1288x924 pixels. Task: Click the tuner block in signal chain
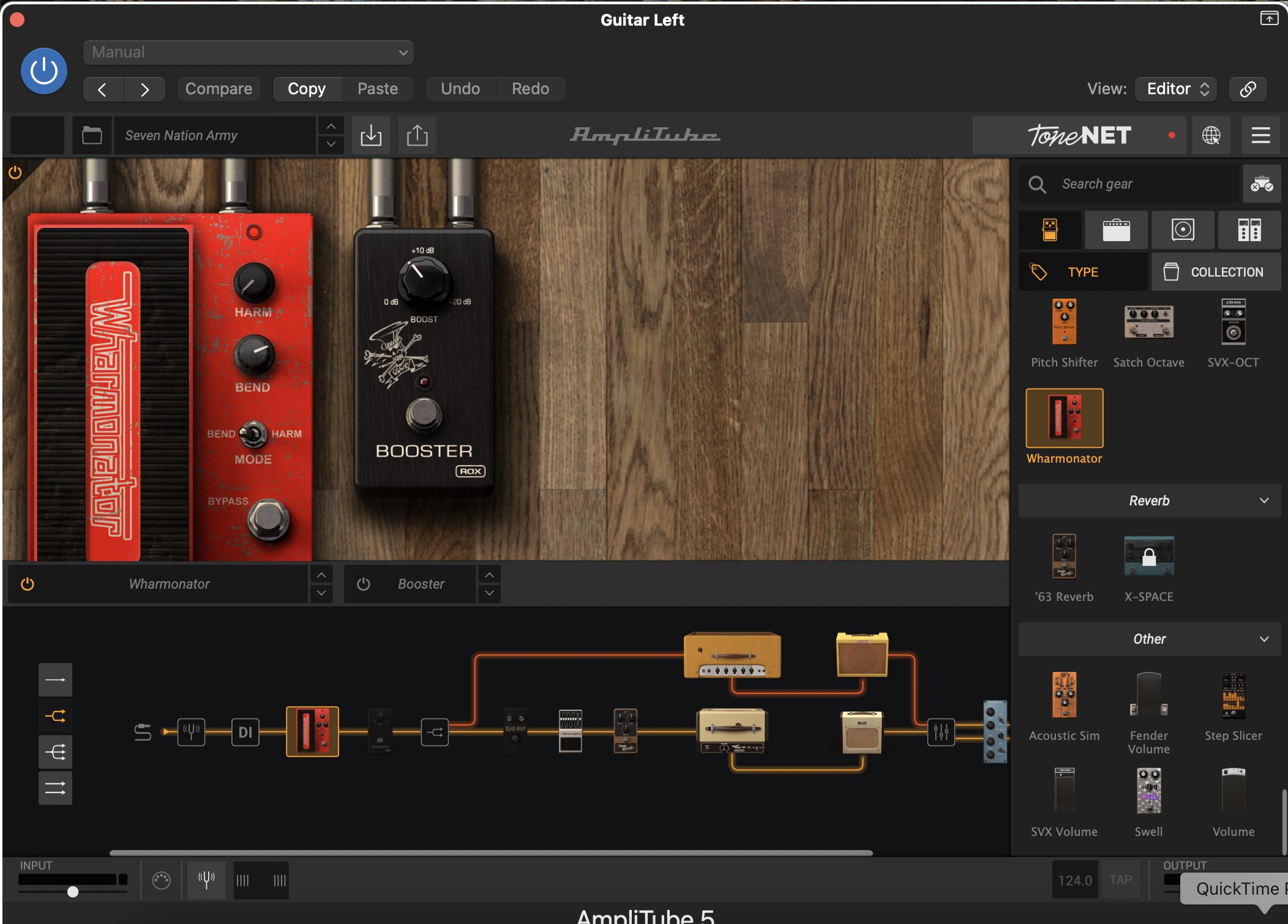[x=191, y=732]
